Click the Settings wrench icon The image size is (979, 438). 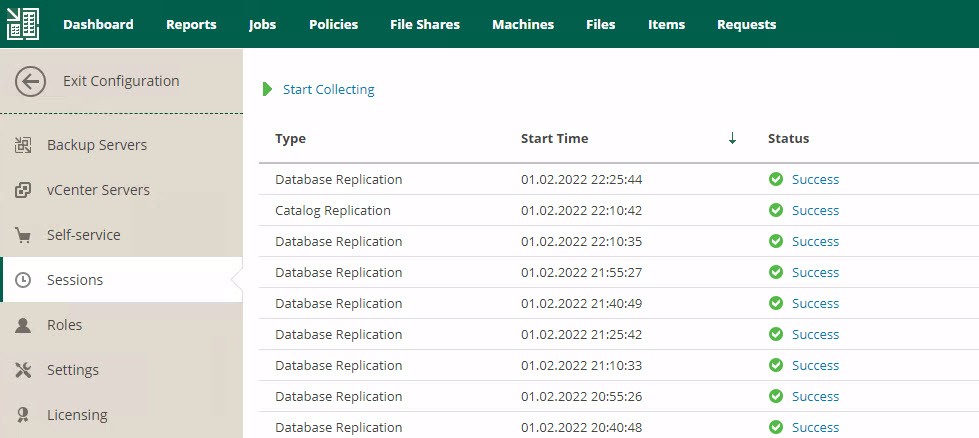click(23, 370)
